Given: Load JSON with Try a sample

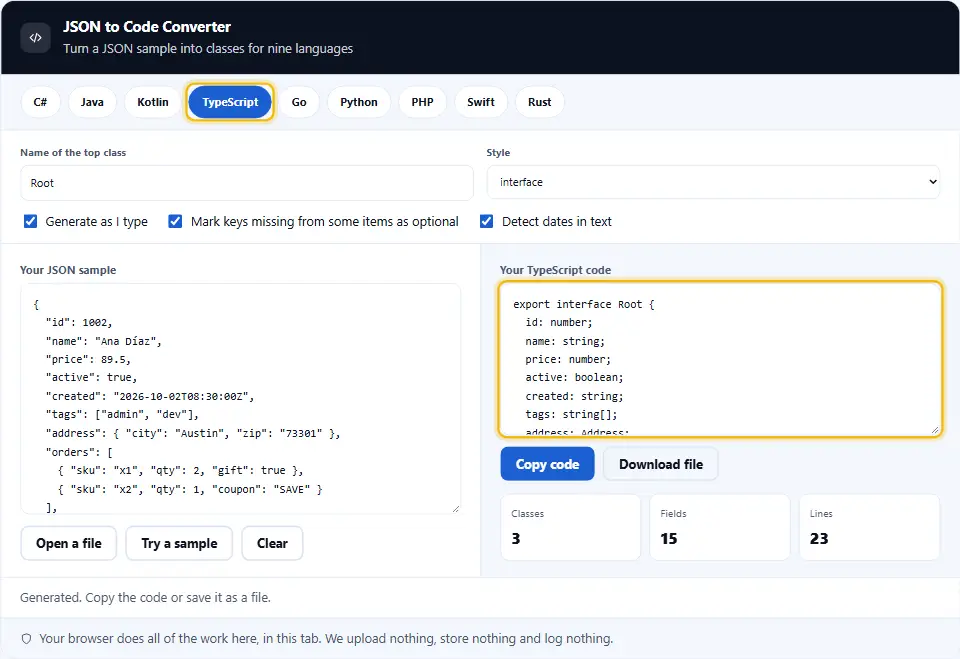Looking at the screenshot, I should click(x=179, y=543).
